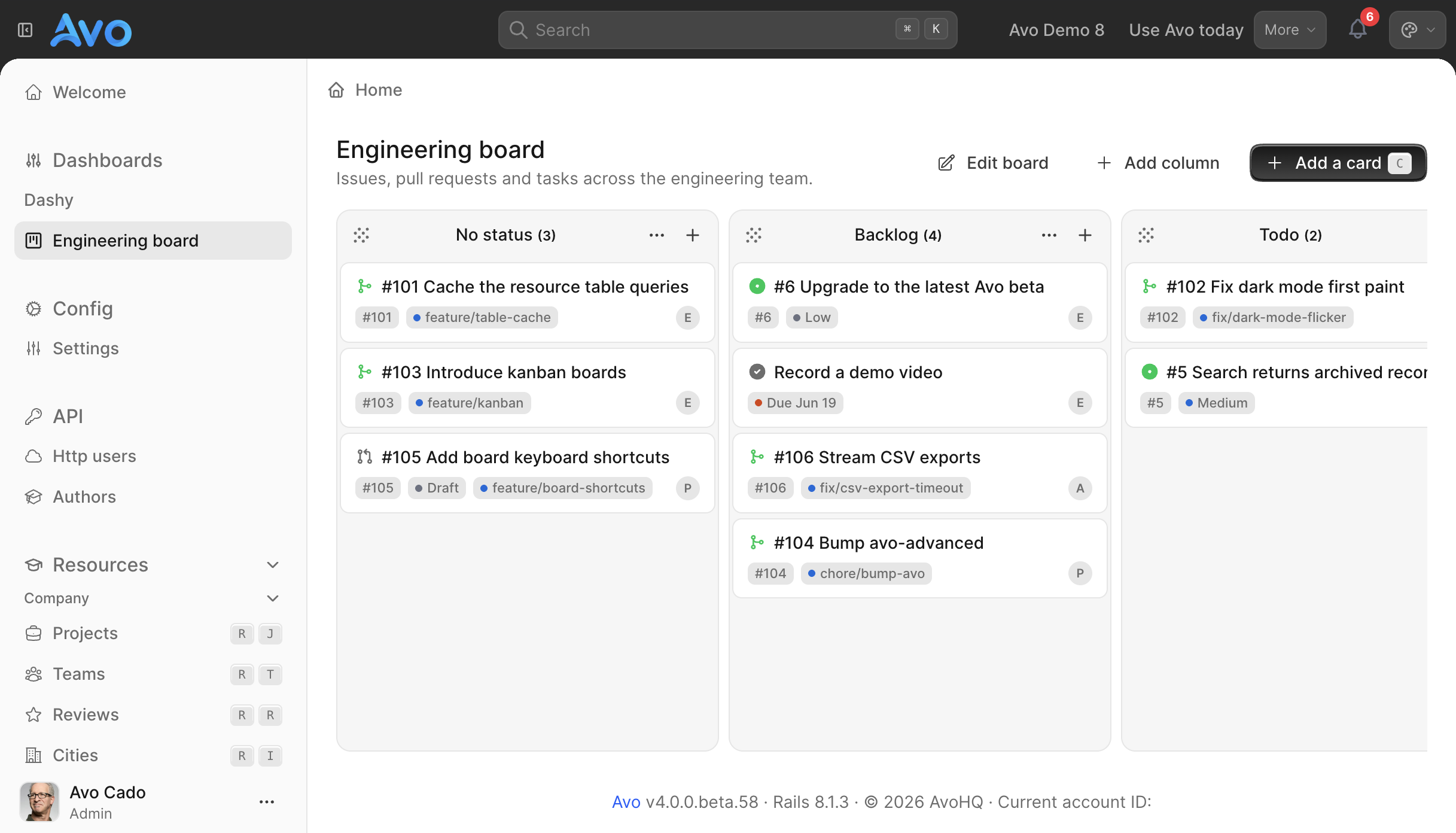The image size is (1456, 833).
Task: Click the feature/table-cache tag
Action: [482, 318]
